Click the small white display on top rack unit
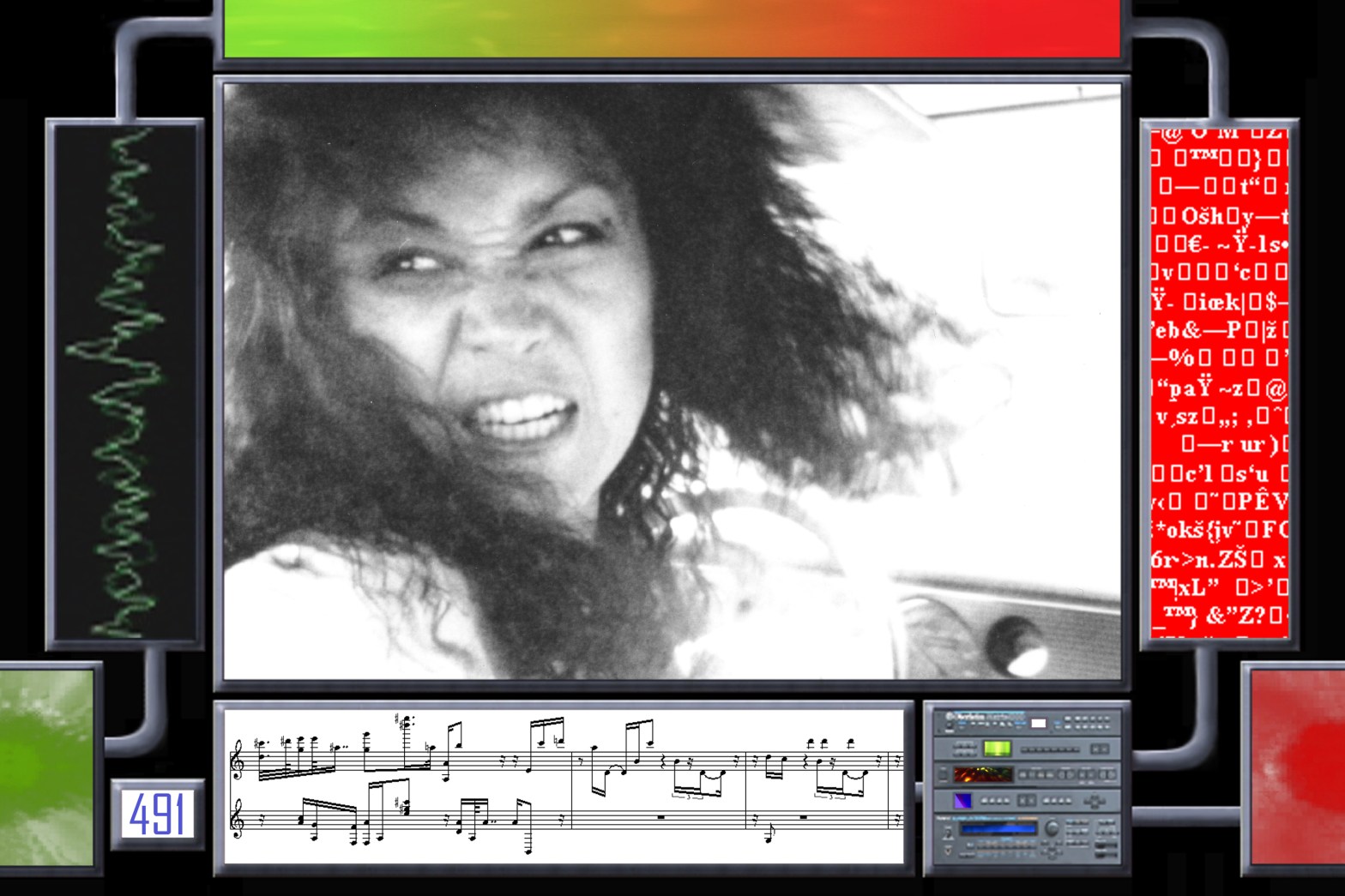 coord(1038,724)
